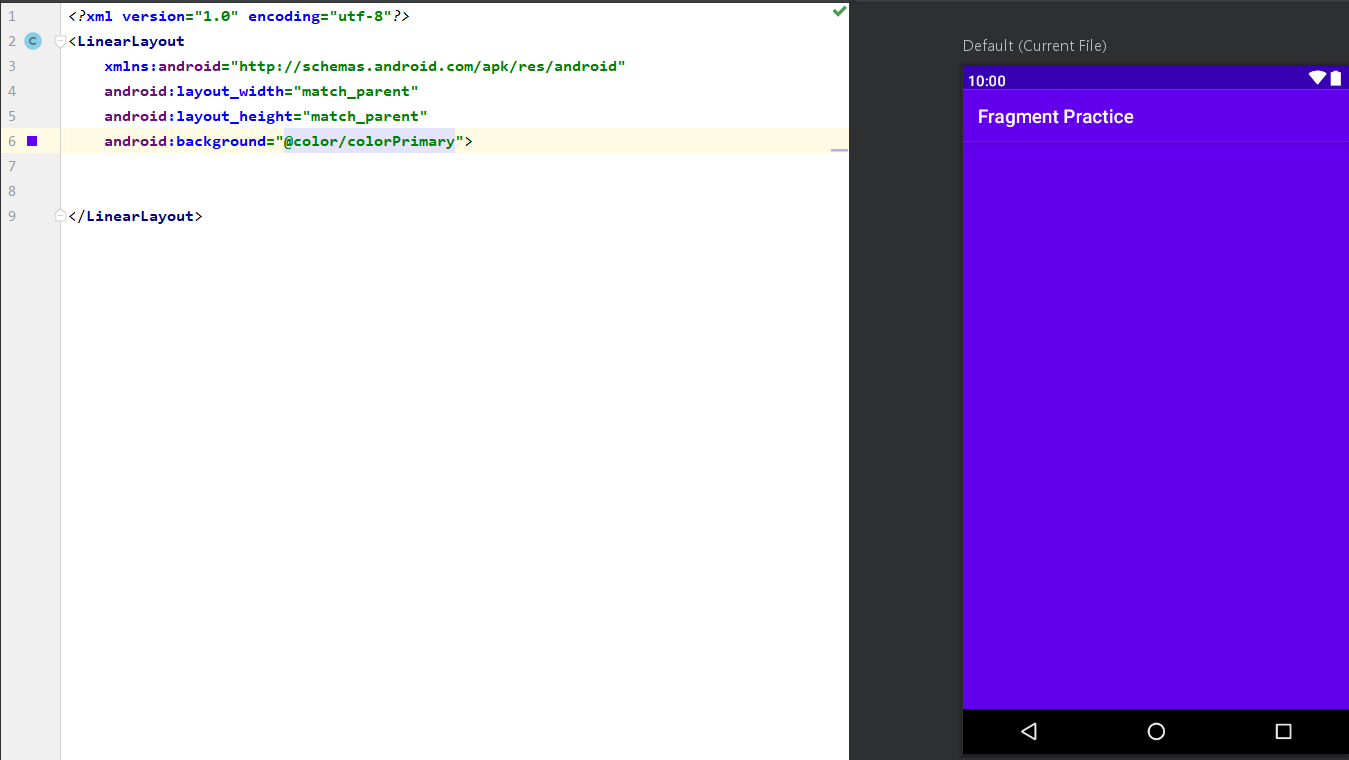Click the 'Default (Current File)' preview label
The width and height of the screenshot is (1349, 760).
pyautogui.click(x=1034, y=46)
